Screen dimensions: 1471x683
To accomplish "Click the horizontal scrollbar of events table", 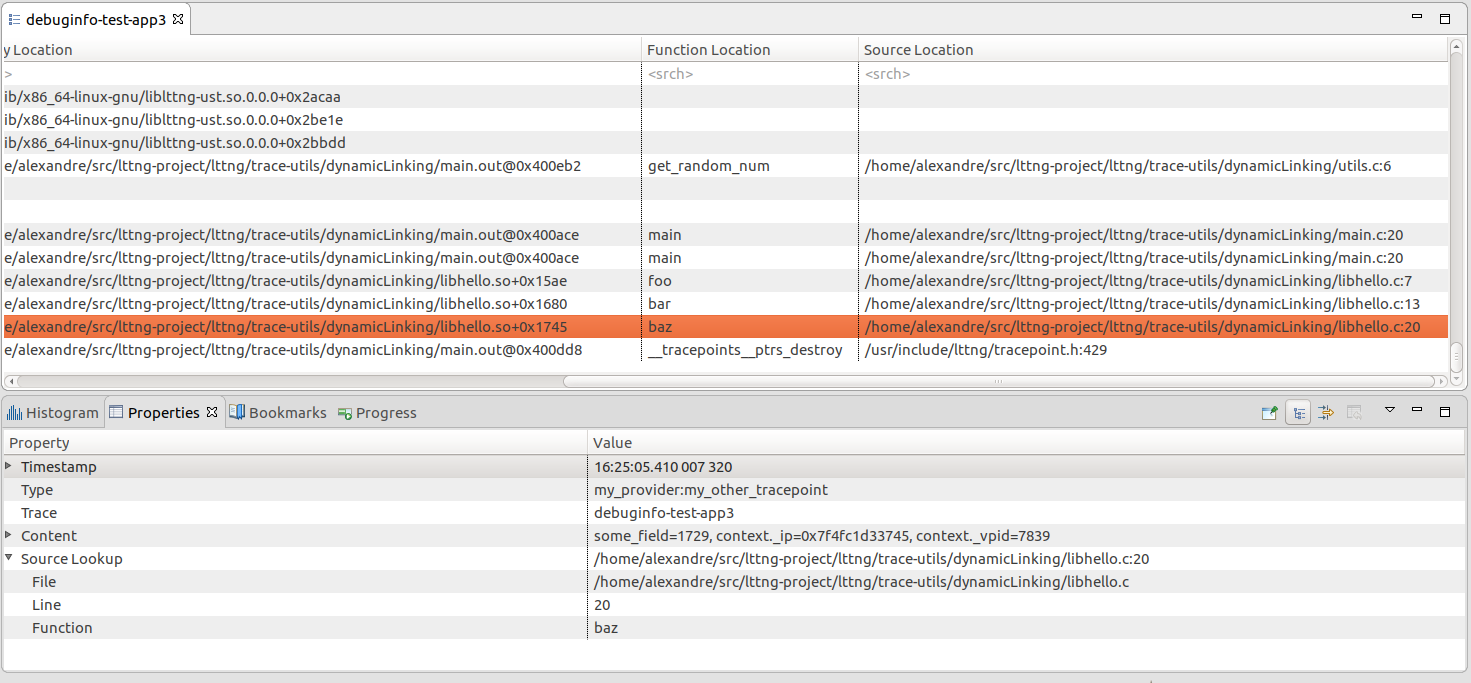I will [x=997, y=381].
